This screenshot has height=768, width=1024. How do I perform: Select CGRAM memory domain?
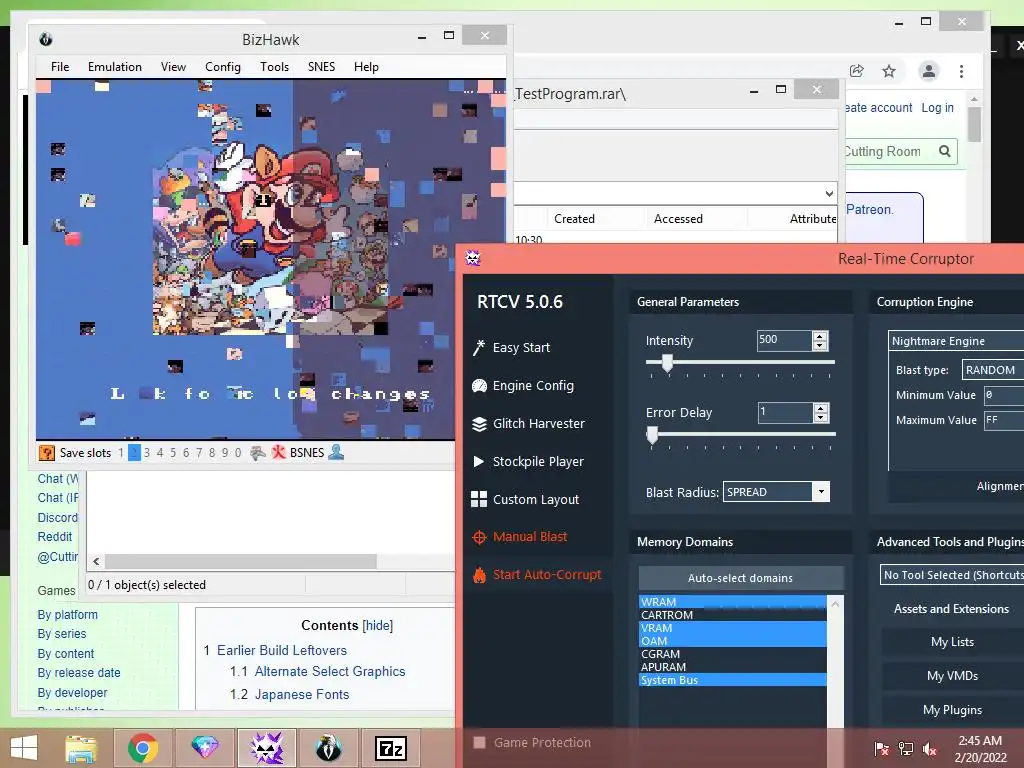click(x=733, y=654)
